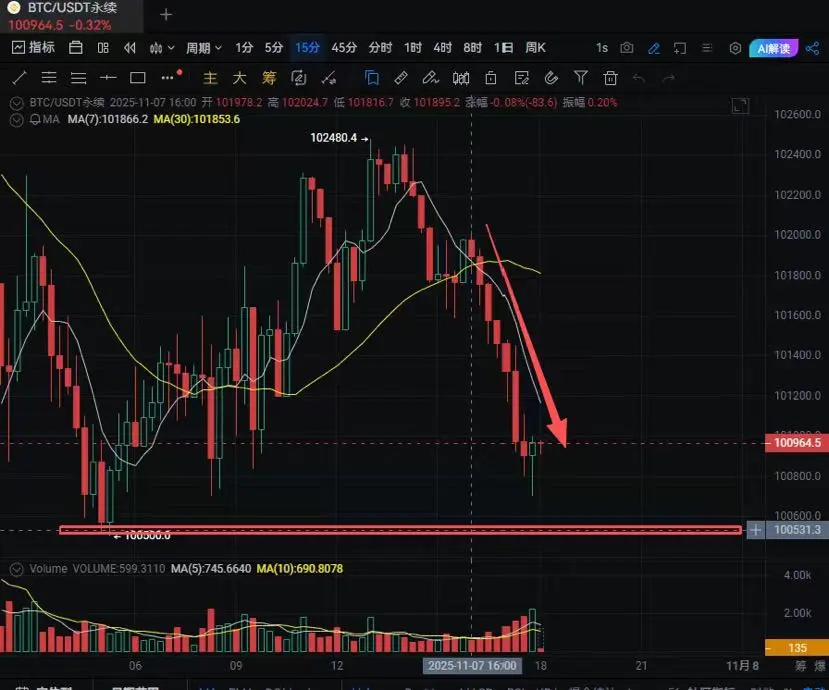This screenshot has height=690, width=829.
Task: Delete drawings with trash icon
Action: (610, 78)
